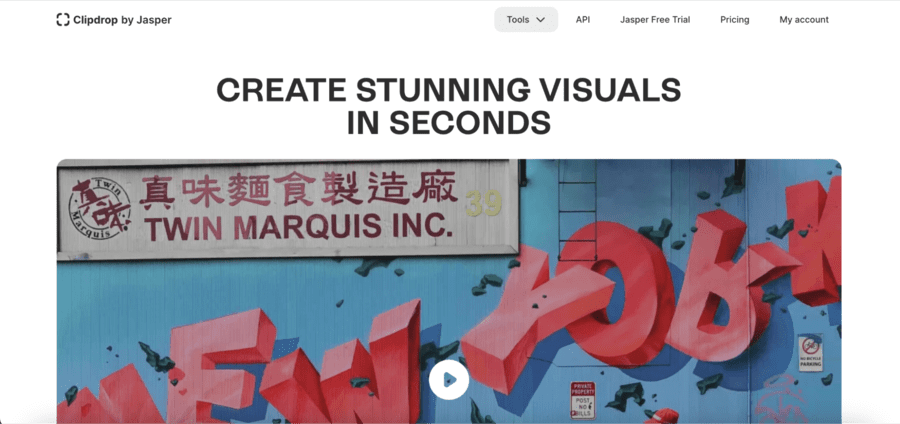900x424 pixels.
Task: Open the Jasper Free Trial link
Action: [654, 19]
